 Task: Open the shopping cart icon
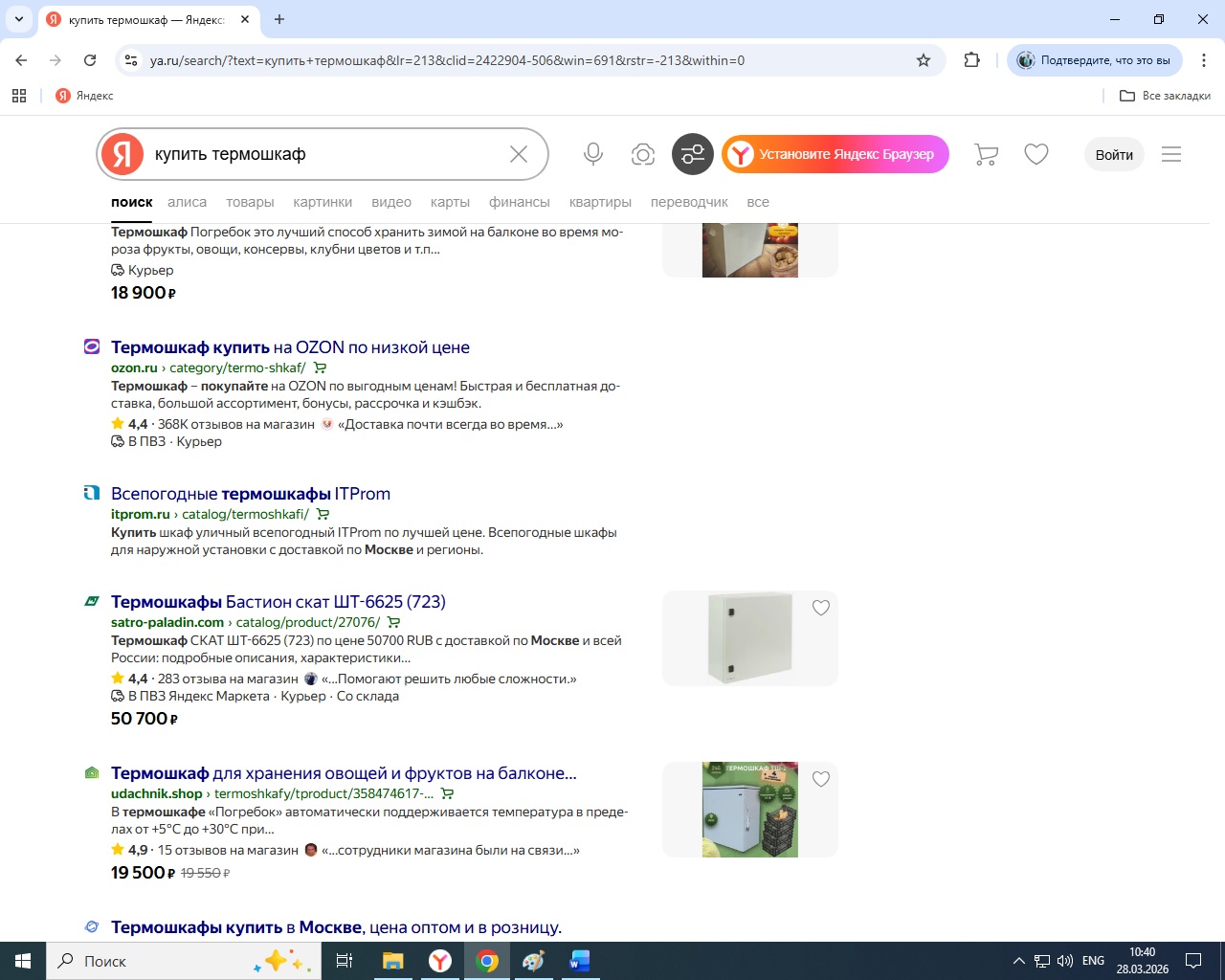click(x=986, y=154)
